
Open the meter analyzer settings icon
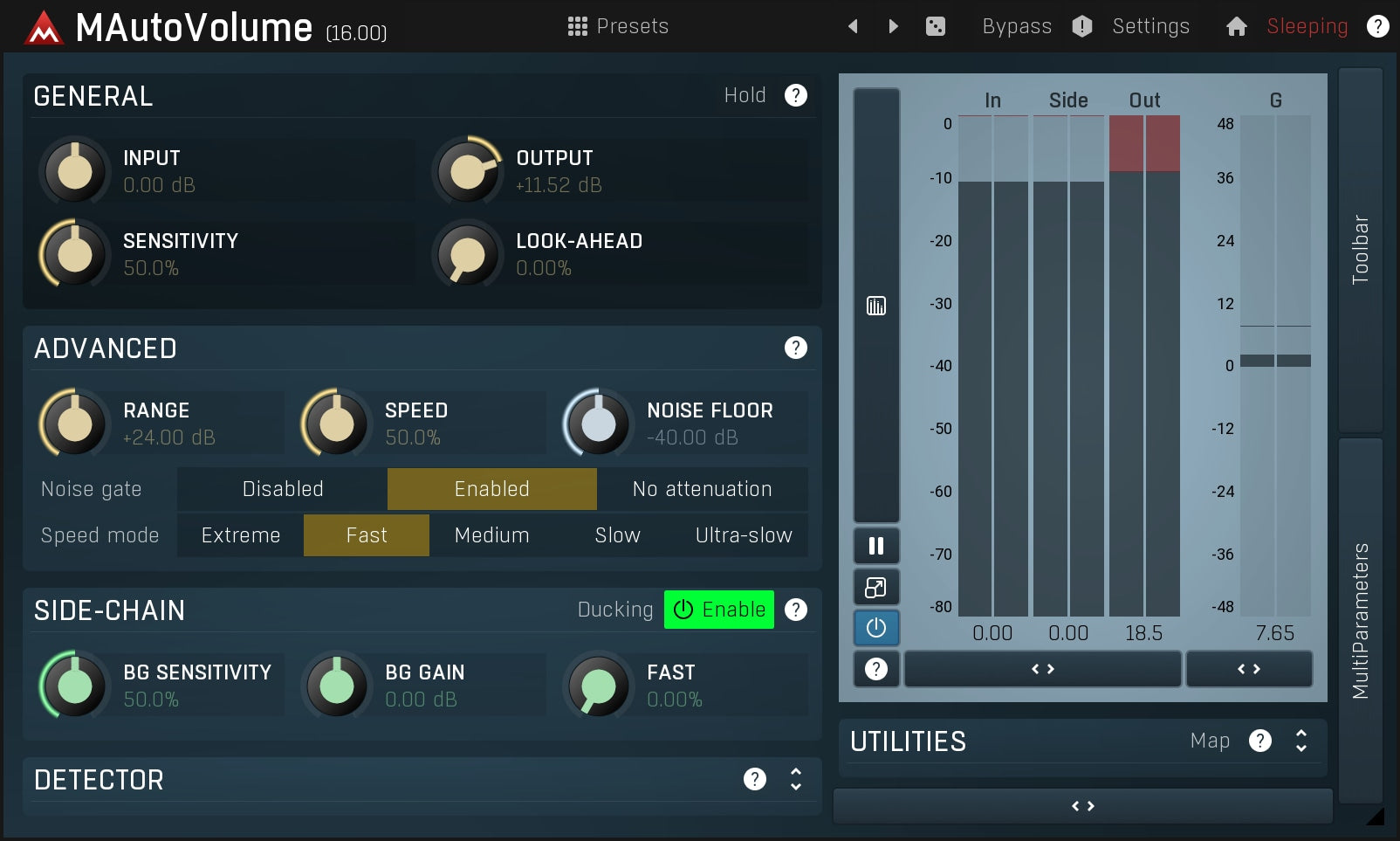(x=876, y=306)
